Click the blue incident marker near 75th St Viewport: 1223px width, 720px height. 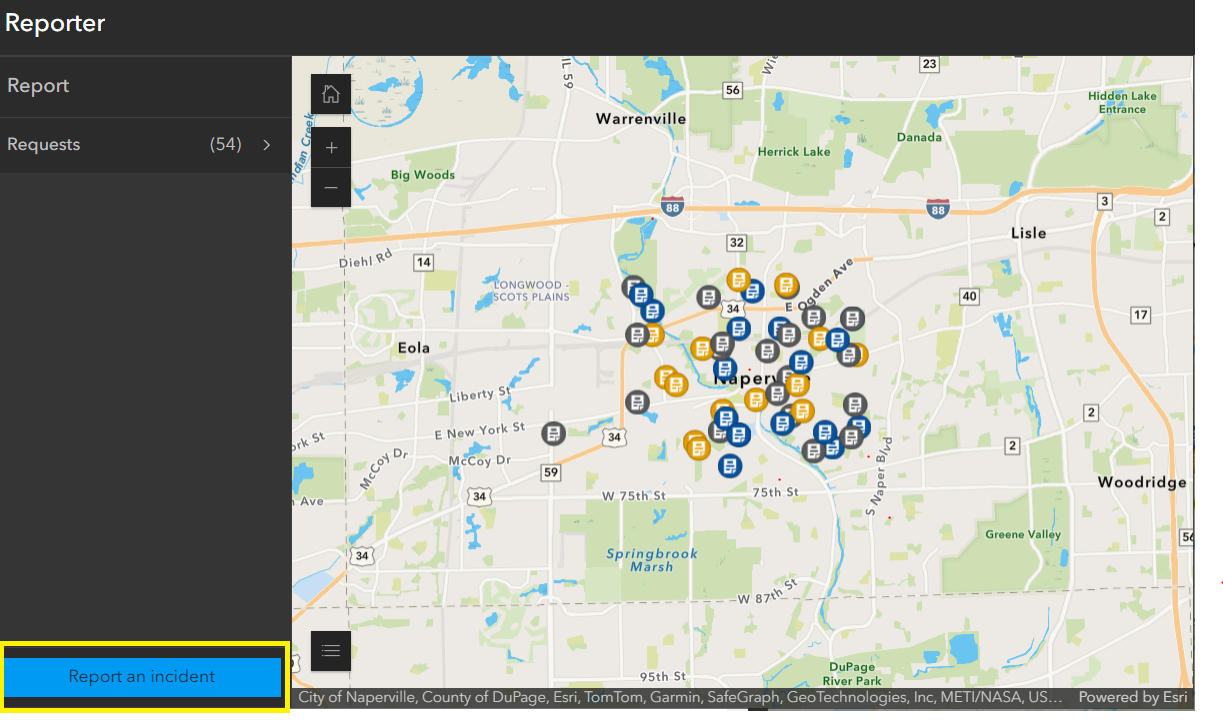(x=730, y=465)
